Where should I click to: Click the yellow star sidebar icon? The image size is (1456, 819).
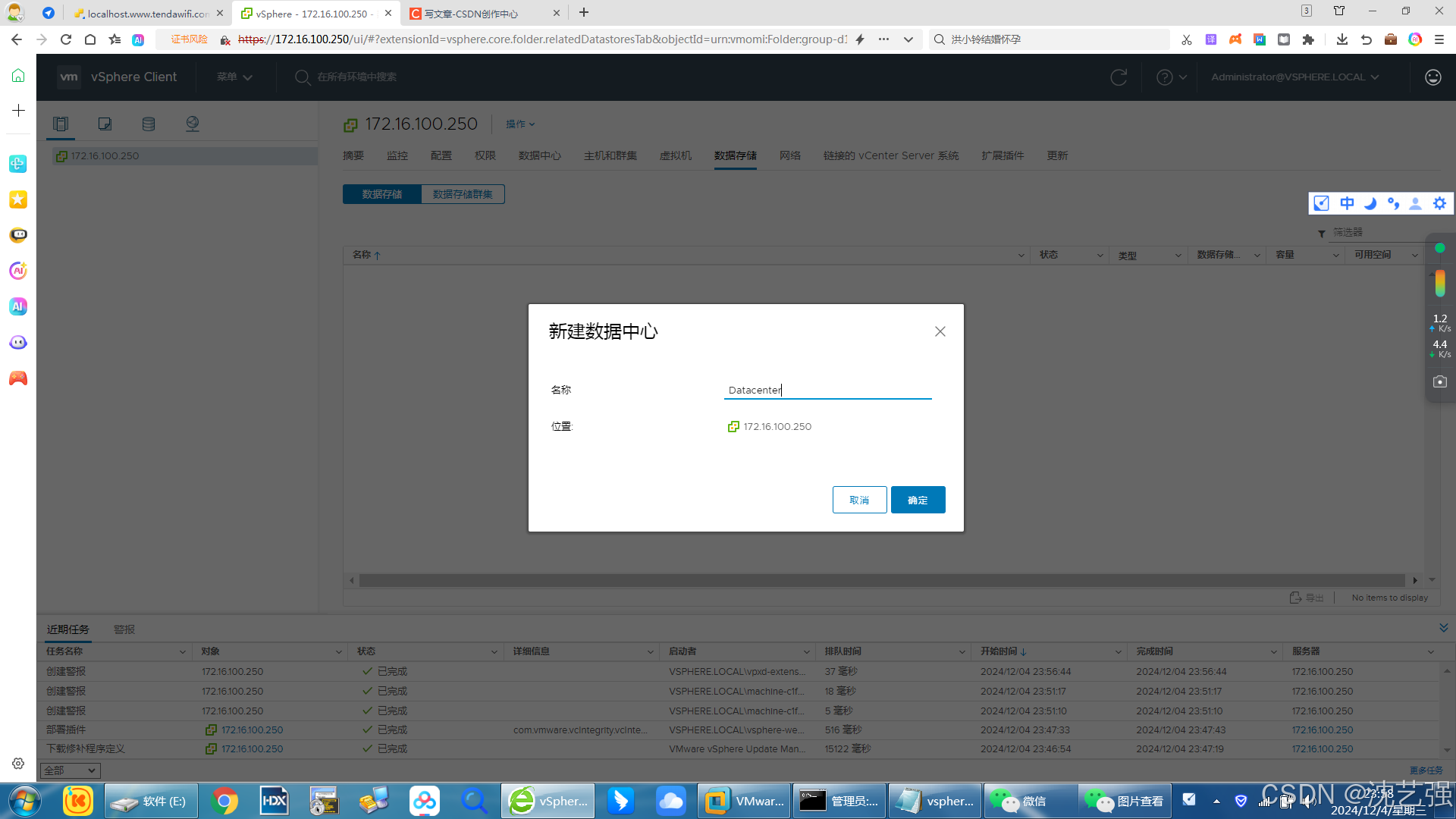click(x=18, y=199)
